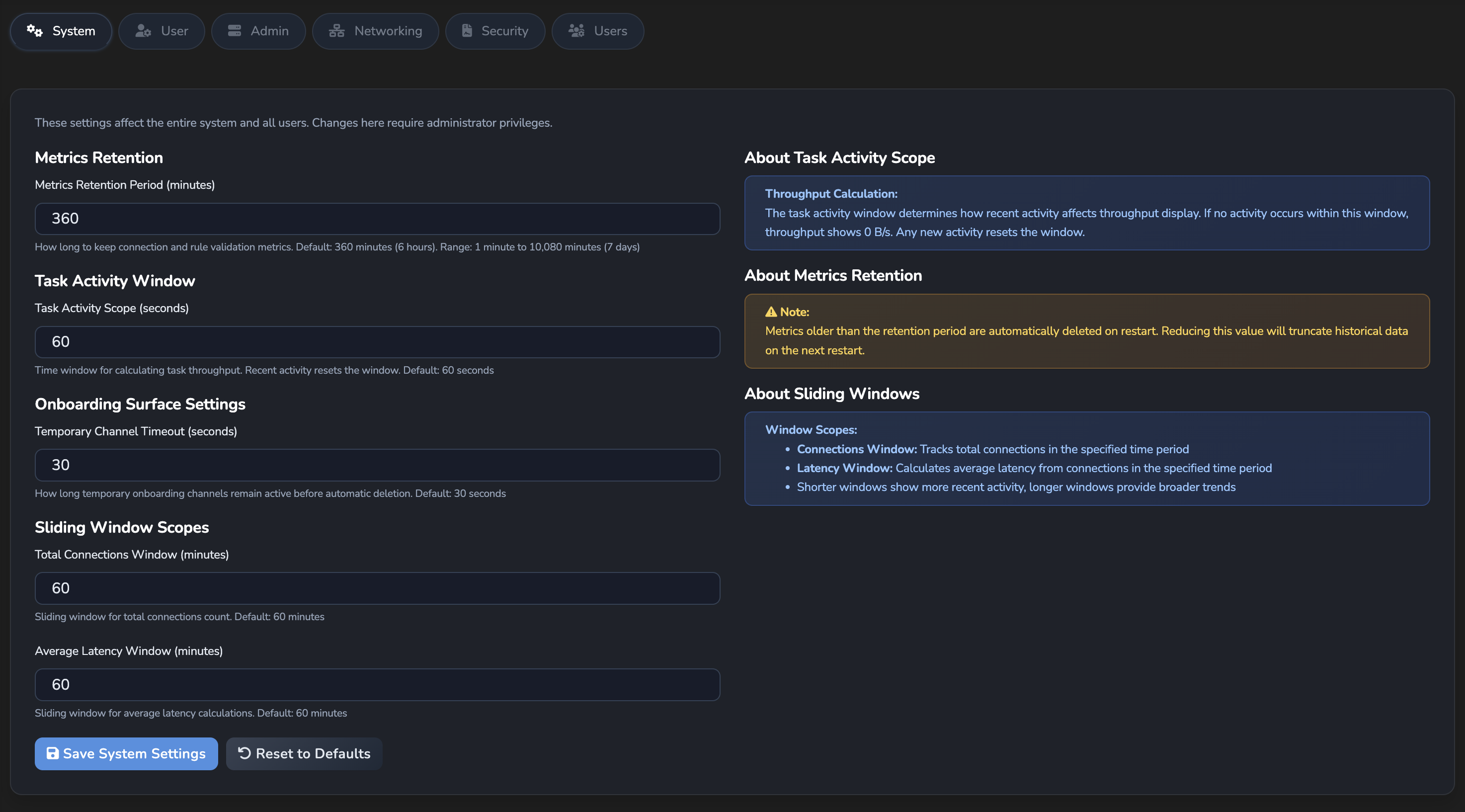
Task: Click the 'Metrics older than the retention period' note
Action: (x=1086, y=340)
